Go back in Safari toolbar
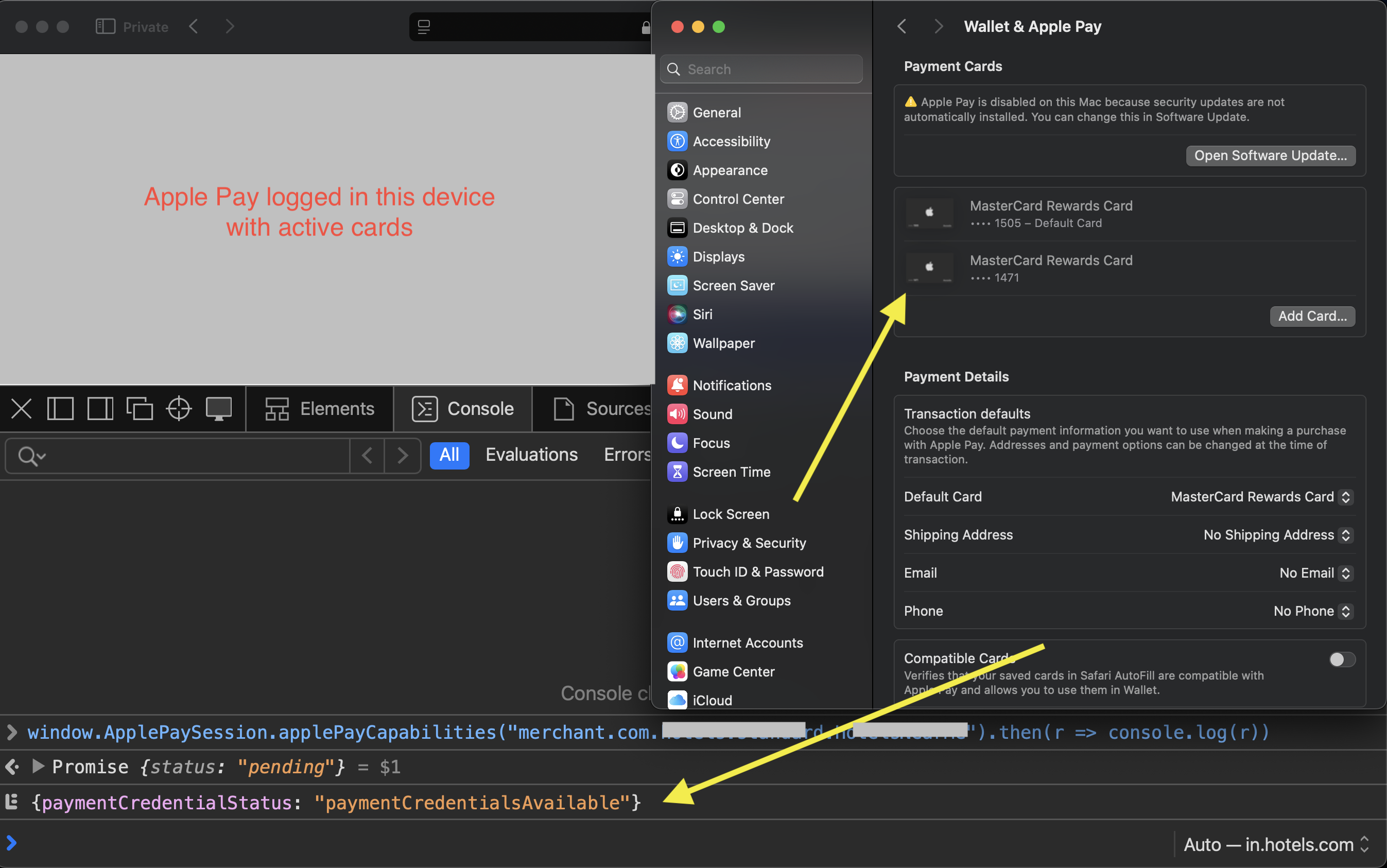 tap(194, 26)
